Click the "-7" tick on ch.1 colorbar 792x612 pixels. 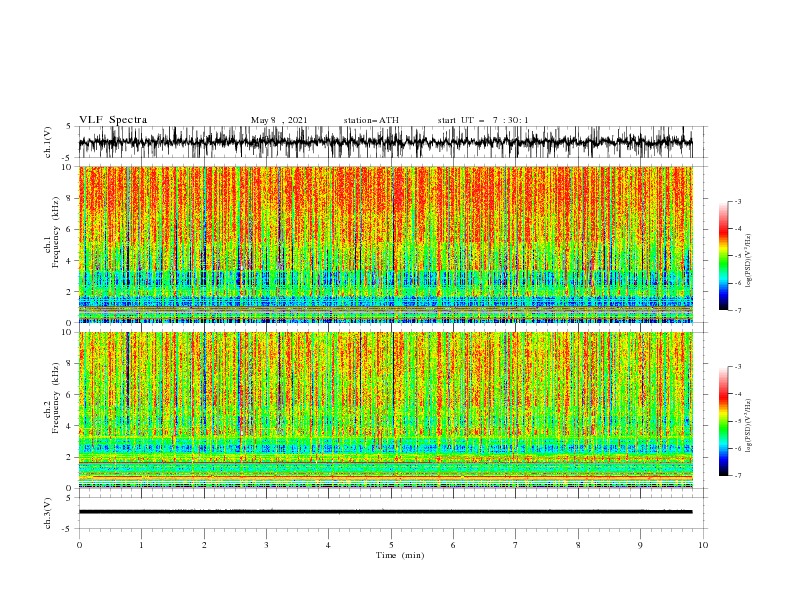(x=737, y=311)
